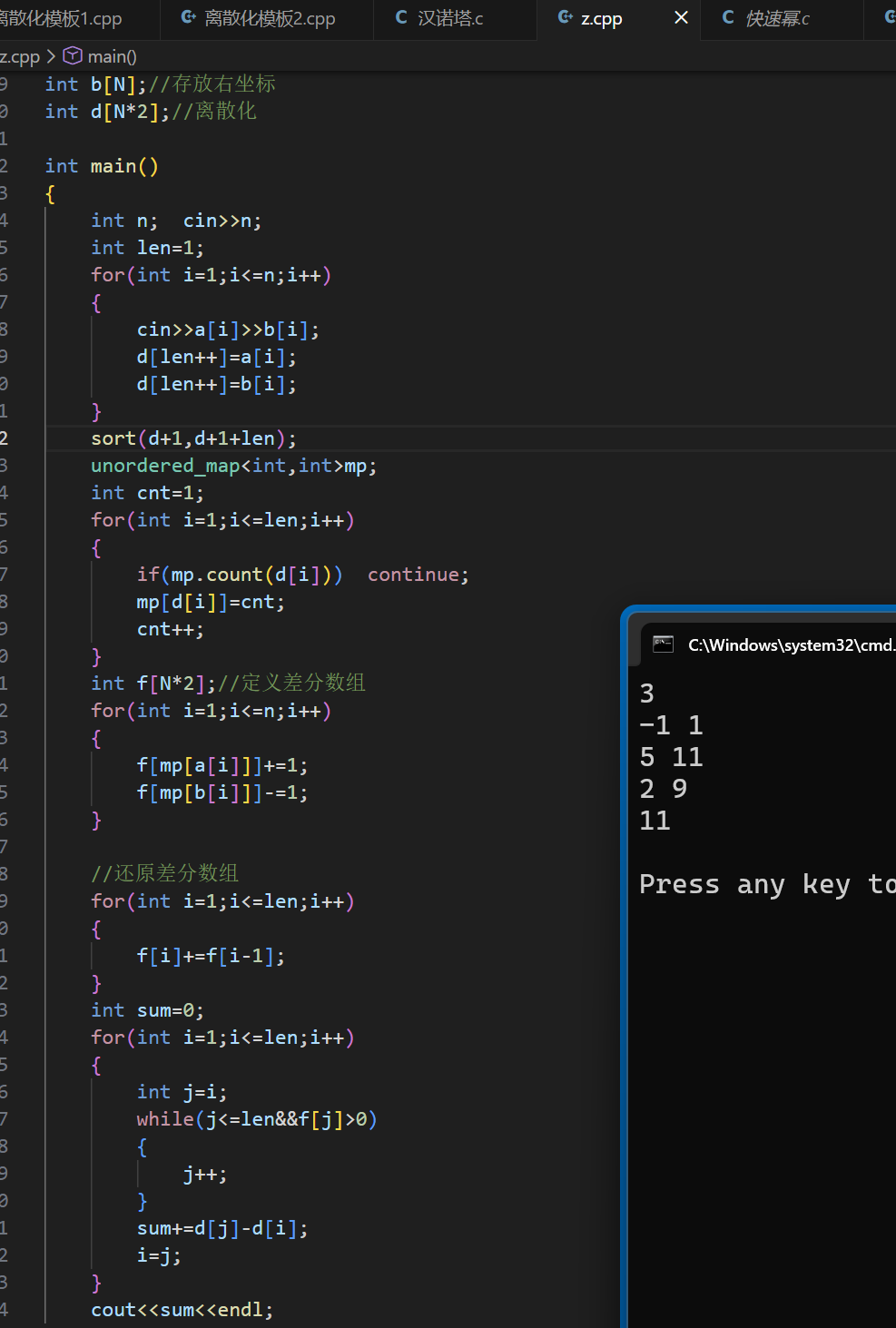Click the comment '//离散化'

pyautogui.click(x=213, y=112)
